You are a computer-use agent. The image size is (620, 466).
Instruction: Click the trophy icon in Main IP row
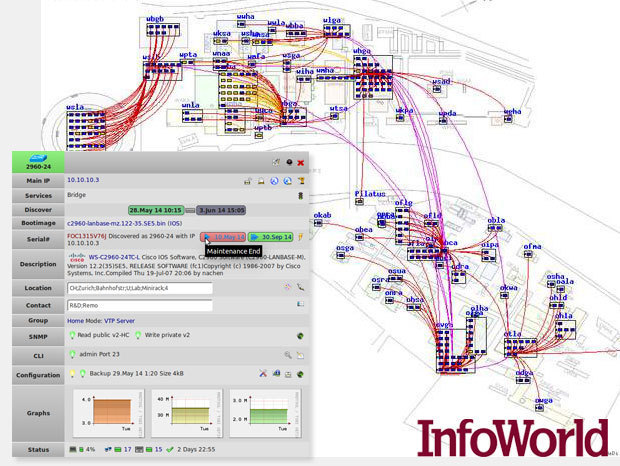tap(299, 181)
